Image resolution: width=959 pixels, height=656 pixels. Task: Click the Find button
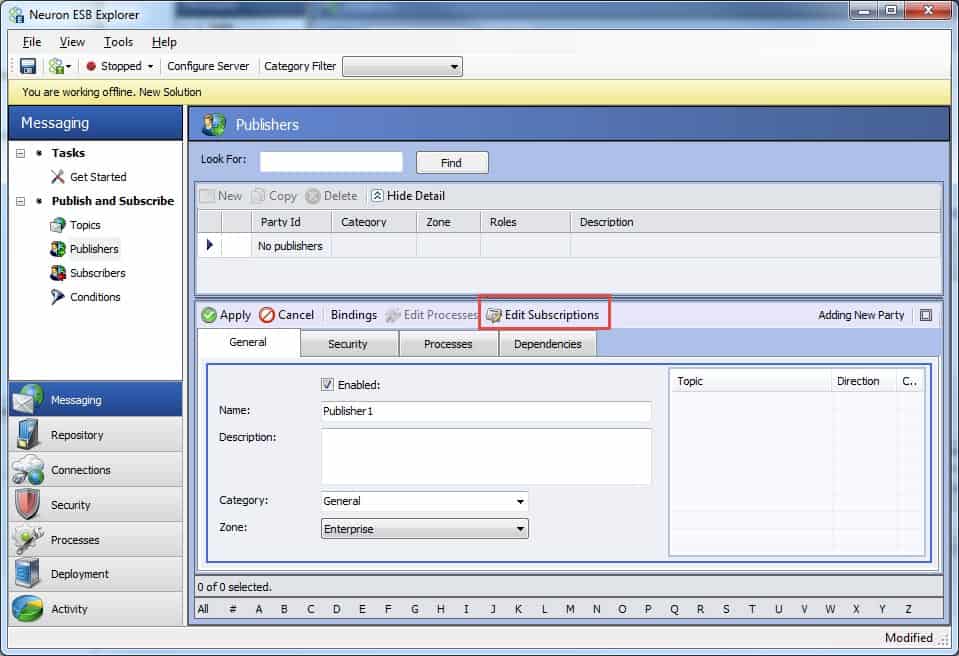pos(452,163)
